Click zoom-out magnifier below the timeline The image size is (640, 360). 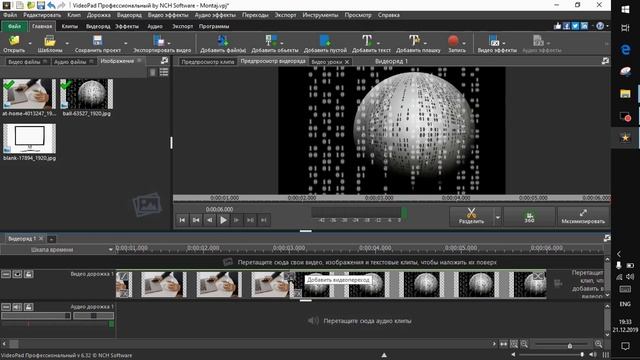point(524,344)
